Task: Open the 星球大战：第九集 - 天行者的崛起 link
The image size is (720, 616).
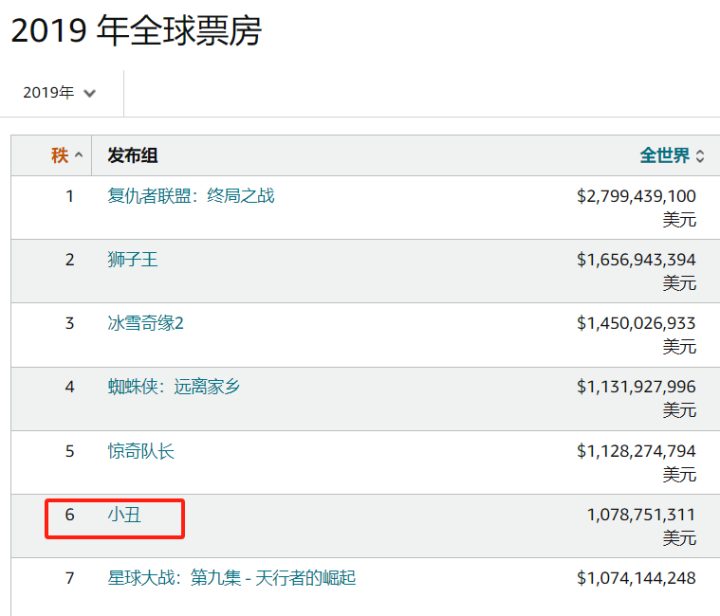Action: coord(232,578)
